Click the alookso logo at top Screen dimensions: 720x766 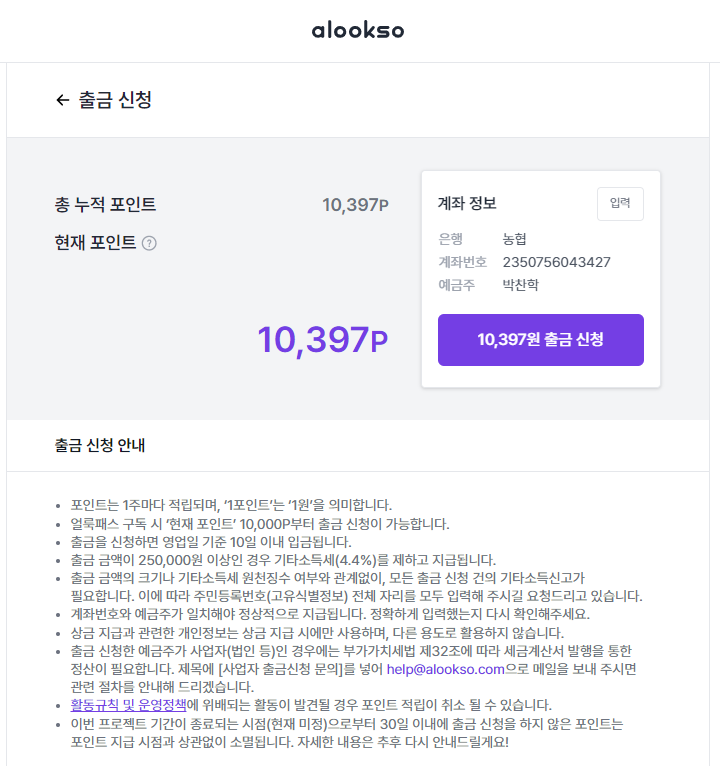pos(358,30)
